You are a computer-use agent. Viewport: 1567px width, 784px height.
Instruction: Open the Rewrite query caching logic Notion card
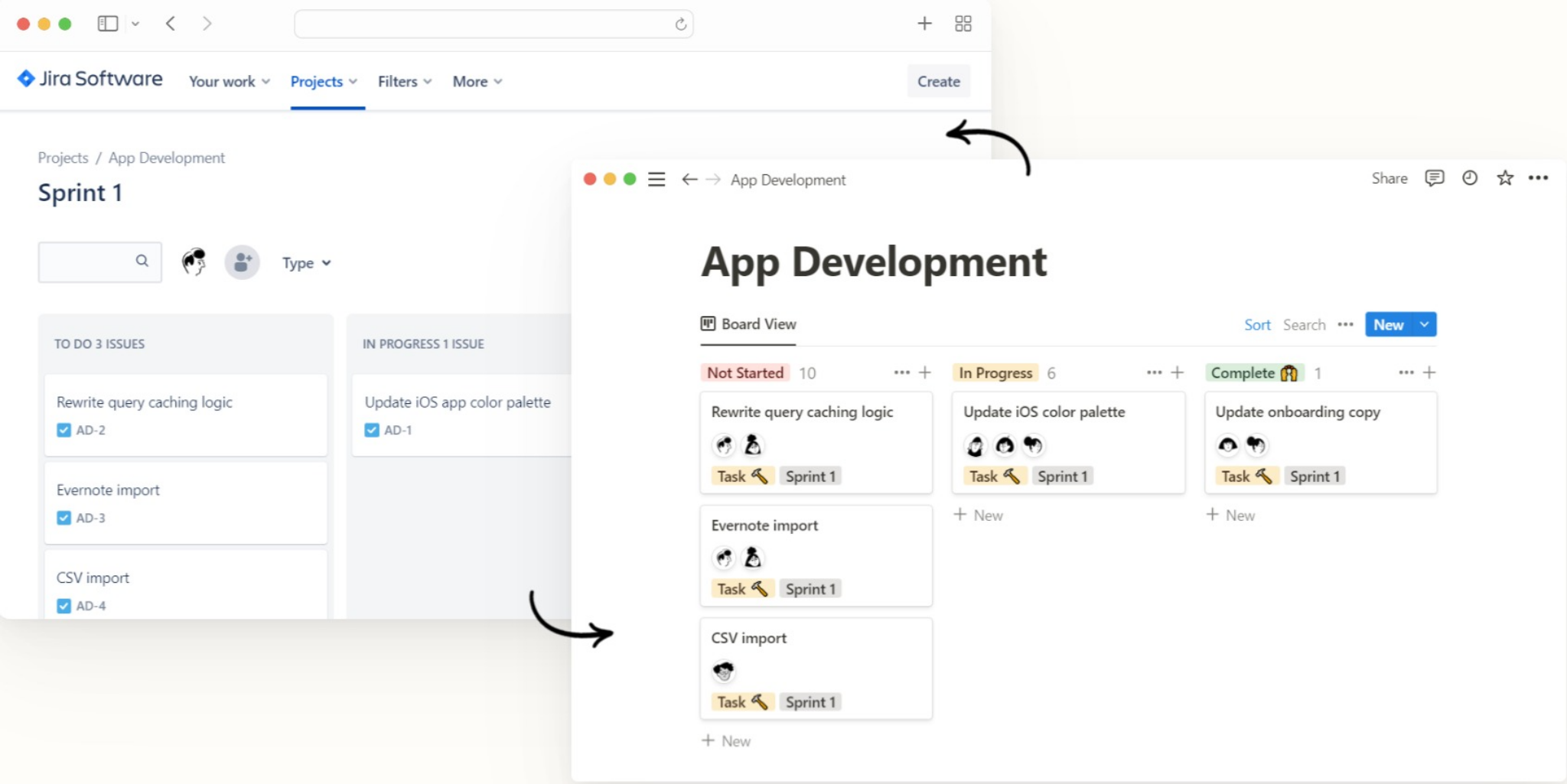(x=816, y=442)
